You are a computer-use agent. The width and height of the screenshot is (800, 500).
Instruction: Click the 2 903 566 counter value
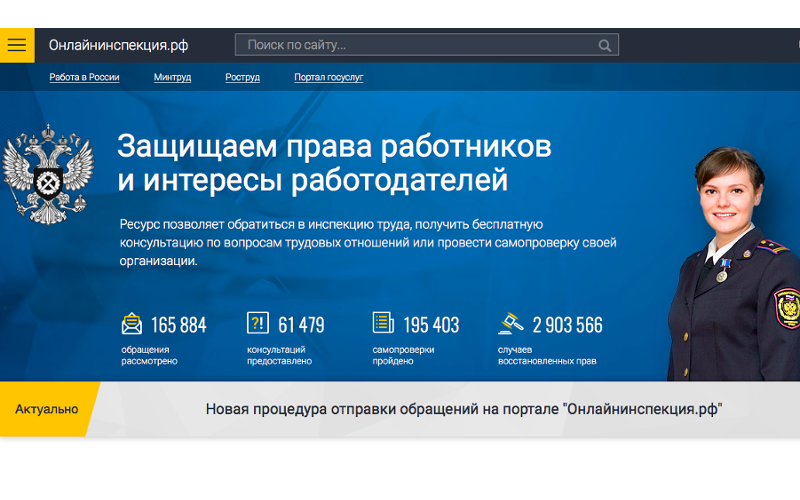pyautogui.click(x=567, y=325)
